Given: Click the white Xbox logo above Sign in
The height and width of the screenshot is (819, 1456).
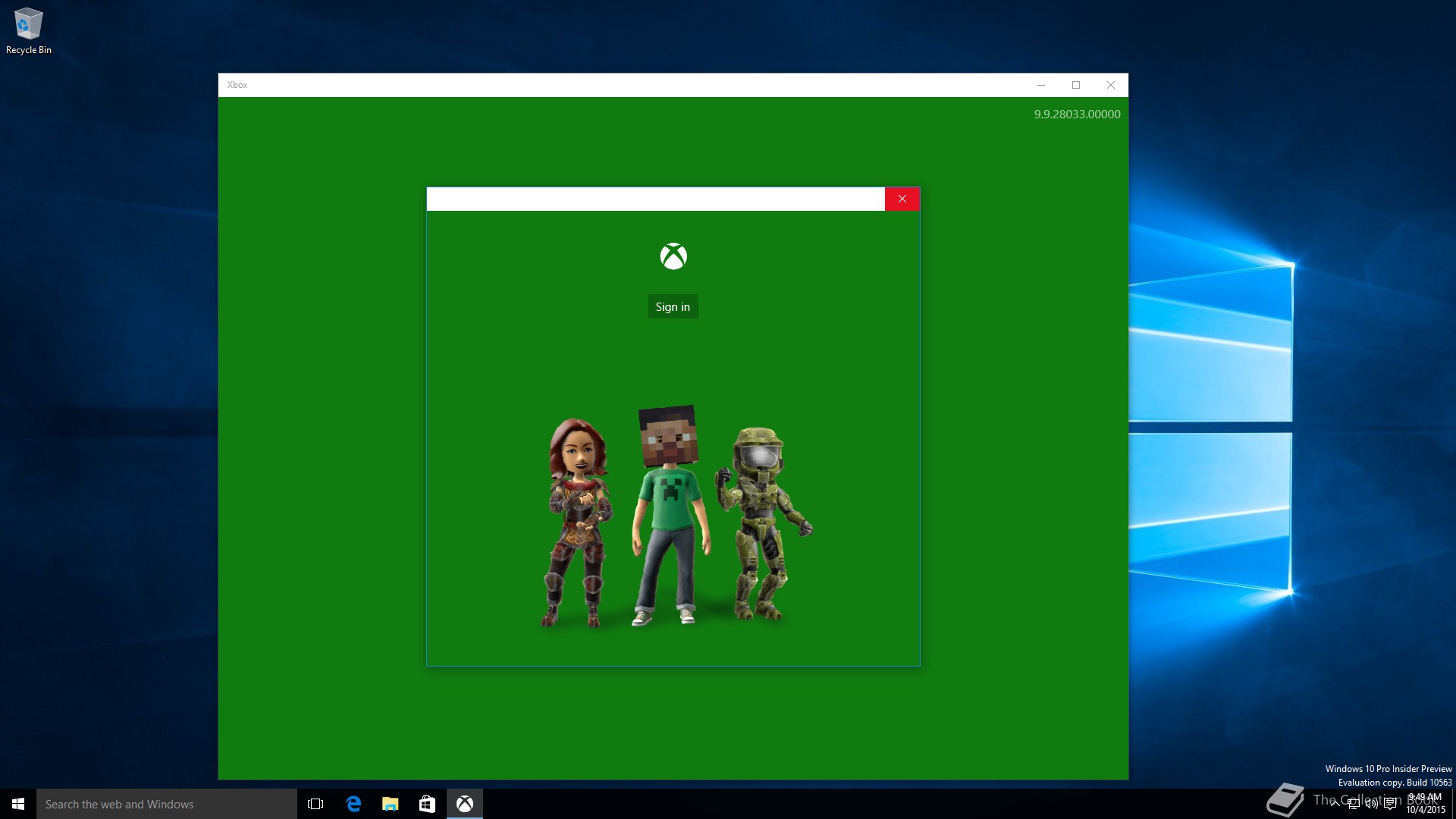Looking at the screenshot, I should point(673,256).
